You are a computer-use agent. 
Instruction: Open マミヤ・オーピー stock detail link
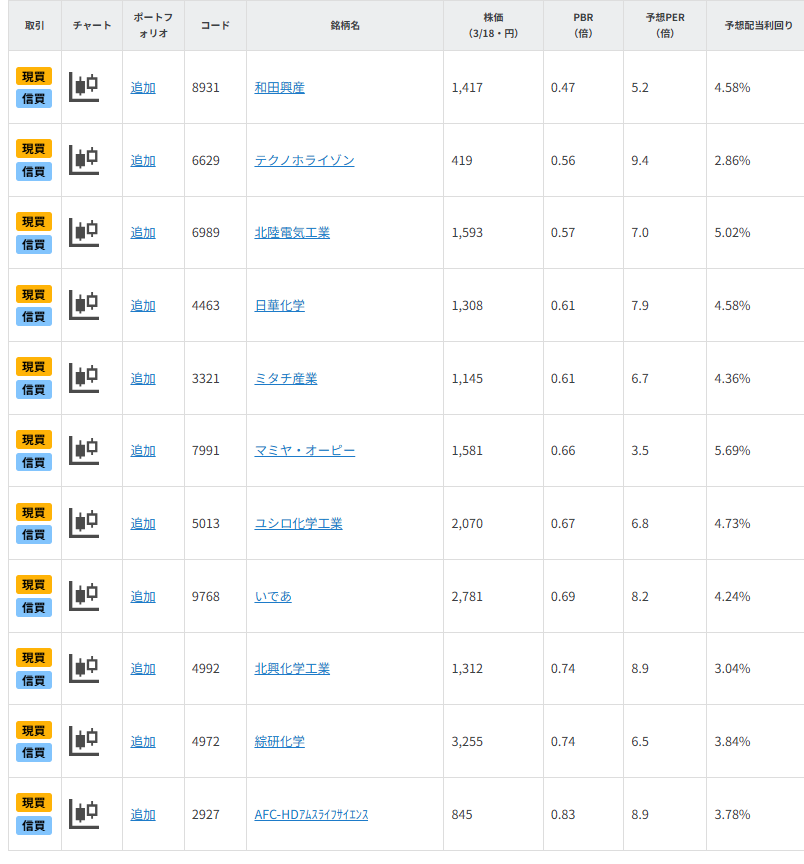coord(305,451)
